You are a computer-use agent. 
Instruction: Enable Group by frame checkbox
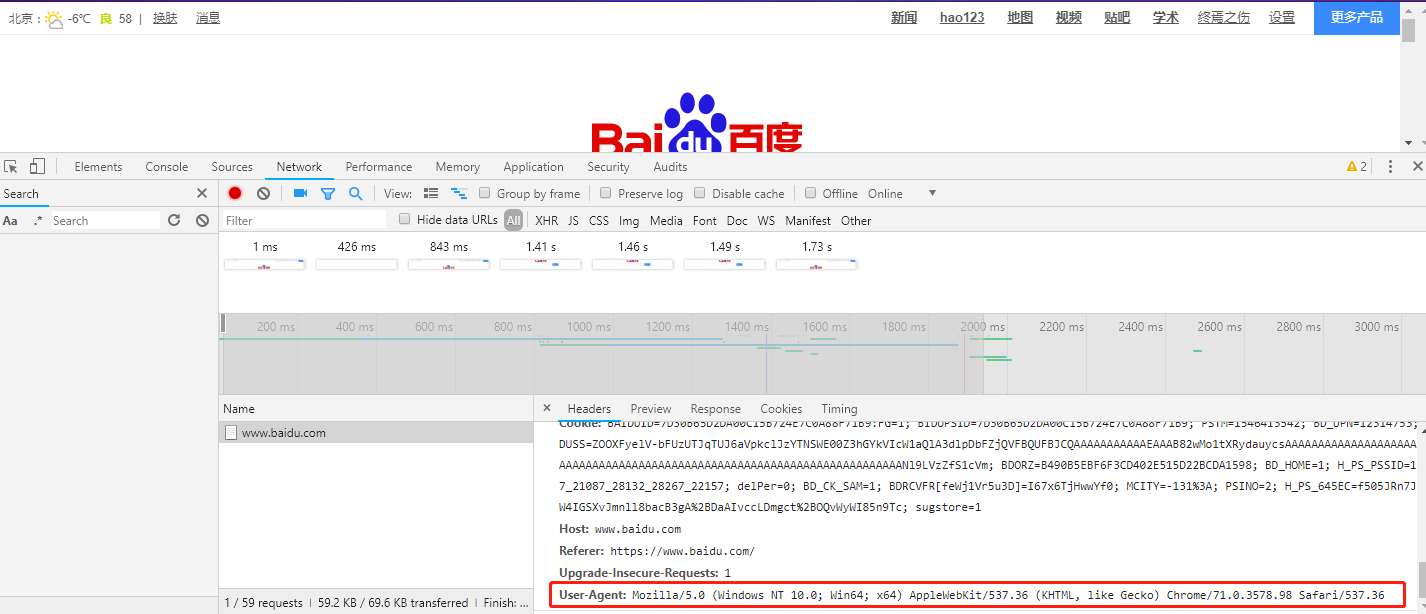[x=485, y=193]
